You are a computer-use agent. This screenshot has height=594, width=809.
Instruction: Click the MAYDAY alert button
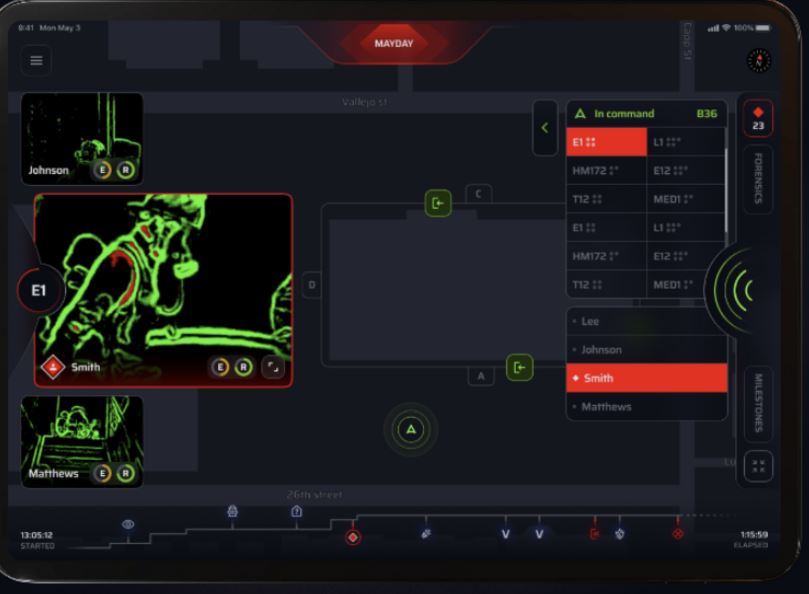pyautogui.click(x=394, y=44)
